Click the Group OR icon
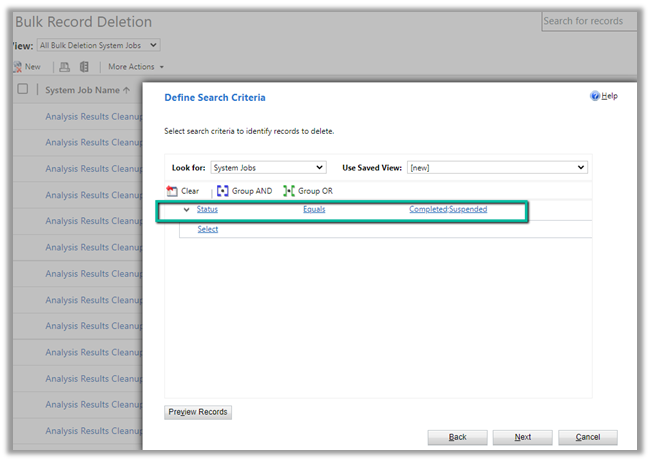This screenshot has width=650, height=462. tap(289, 191)
